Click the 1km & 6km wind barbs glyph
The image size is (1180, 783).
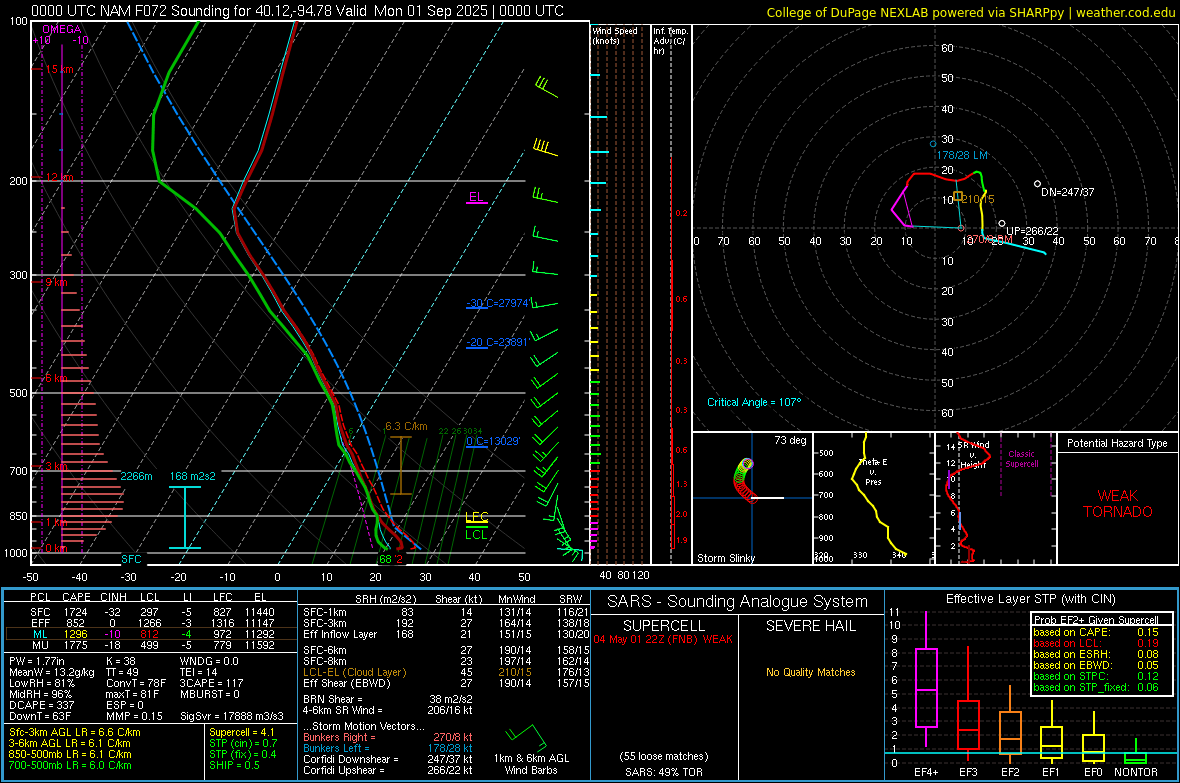526,736
